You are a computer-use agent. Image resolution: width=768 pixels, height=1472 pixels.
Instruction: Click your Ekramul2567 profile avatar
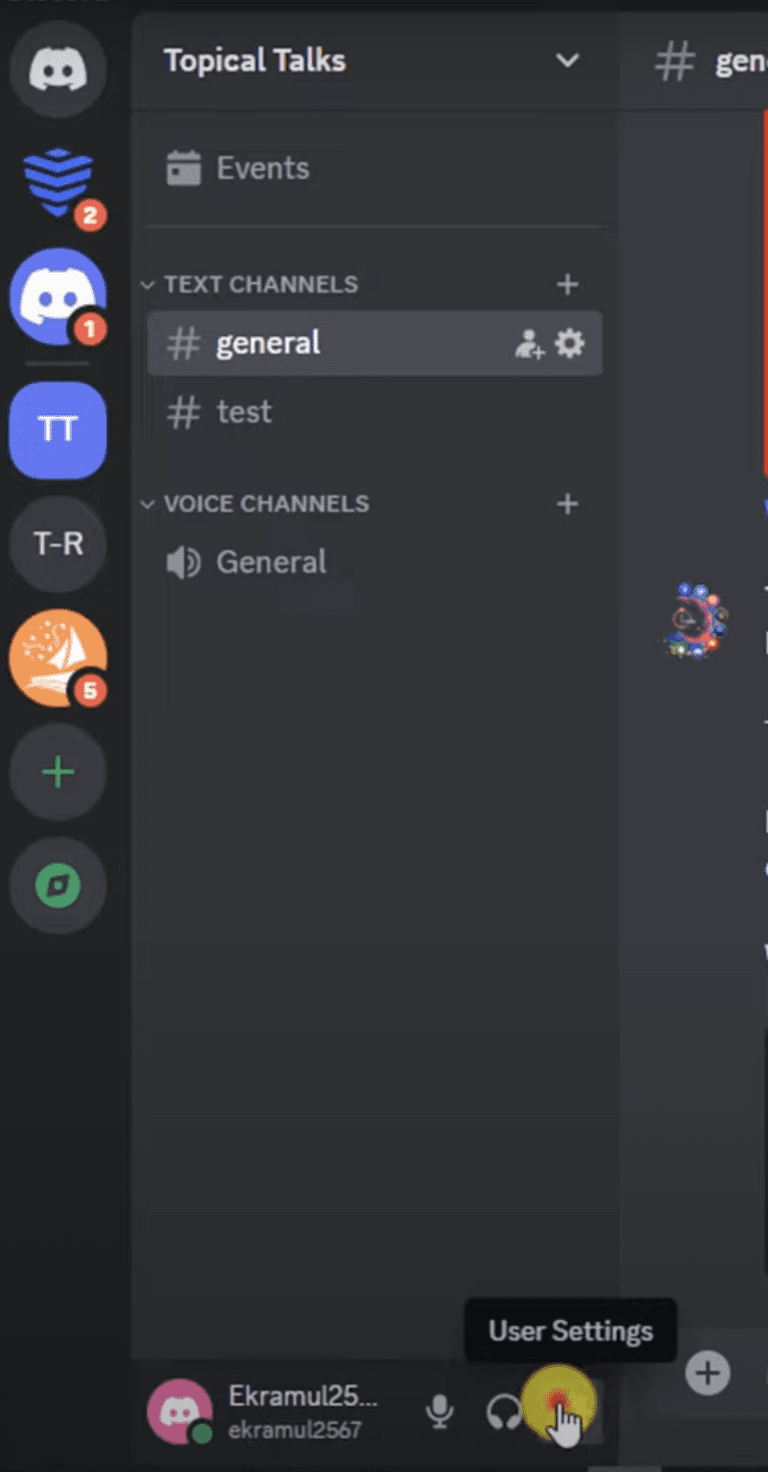(x=180, y=1410)
